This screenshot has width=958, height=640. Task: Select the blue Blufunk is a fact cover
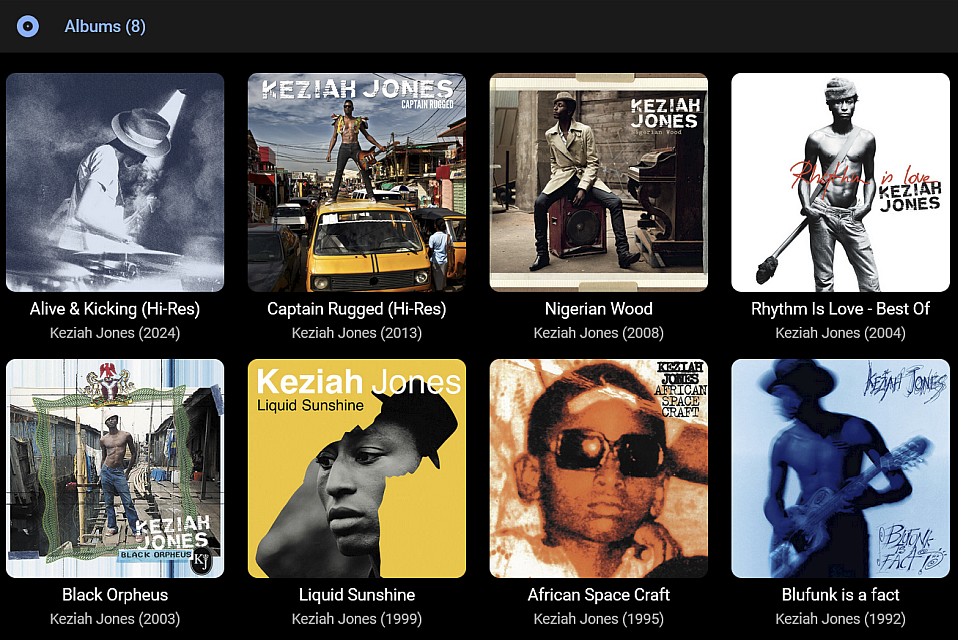click(841, 468)
